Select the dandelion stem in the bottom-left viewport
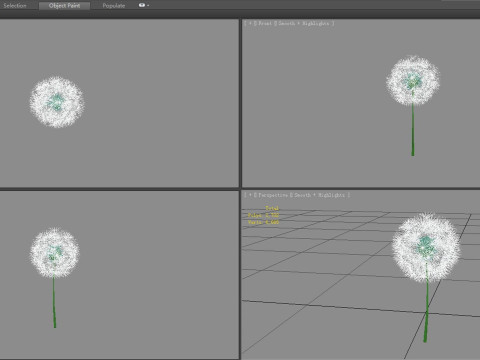This screenshot has width=480, height=360. tap(54, 302)
